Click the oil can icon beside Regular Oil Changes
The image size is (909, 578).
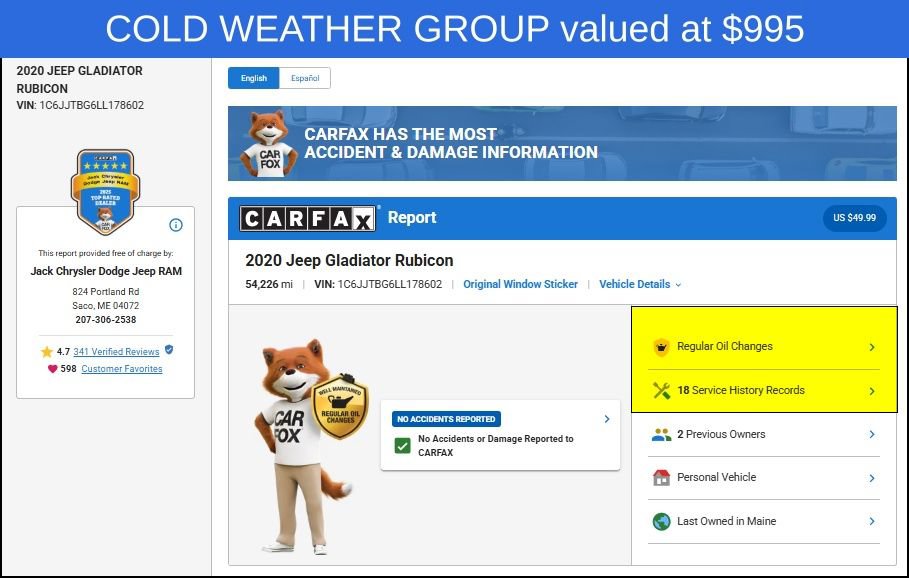[x=661, y=347]
